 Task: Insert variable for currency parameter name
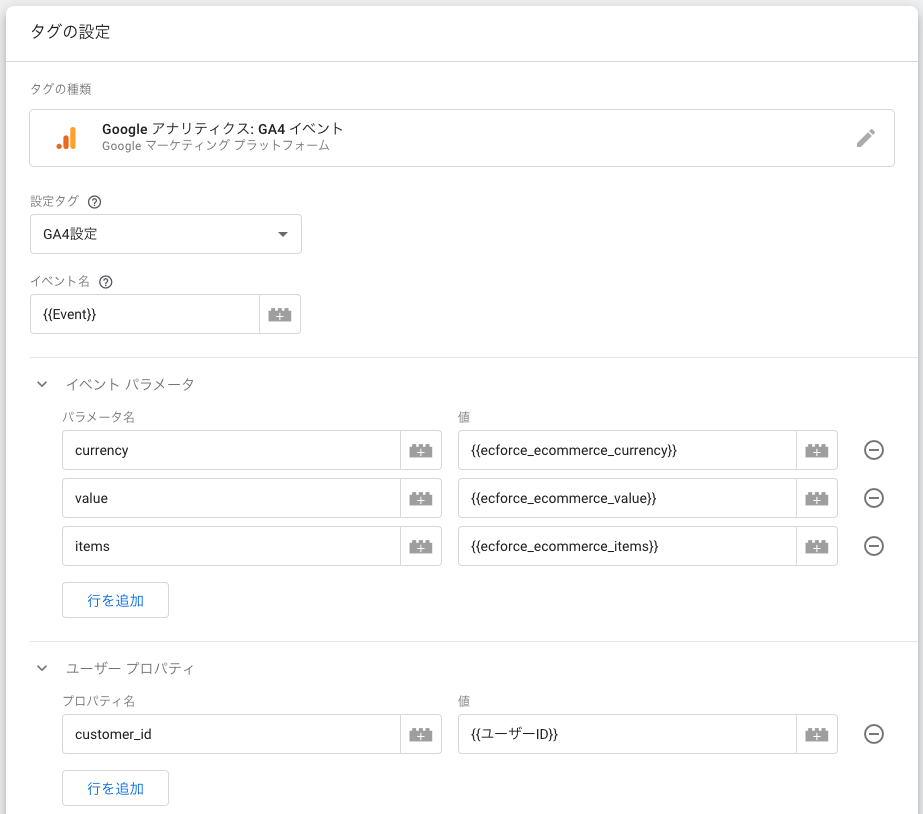click(x=421, y=450)
